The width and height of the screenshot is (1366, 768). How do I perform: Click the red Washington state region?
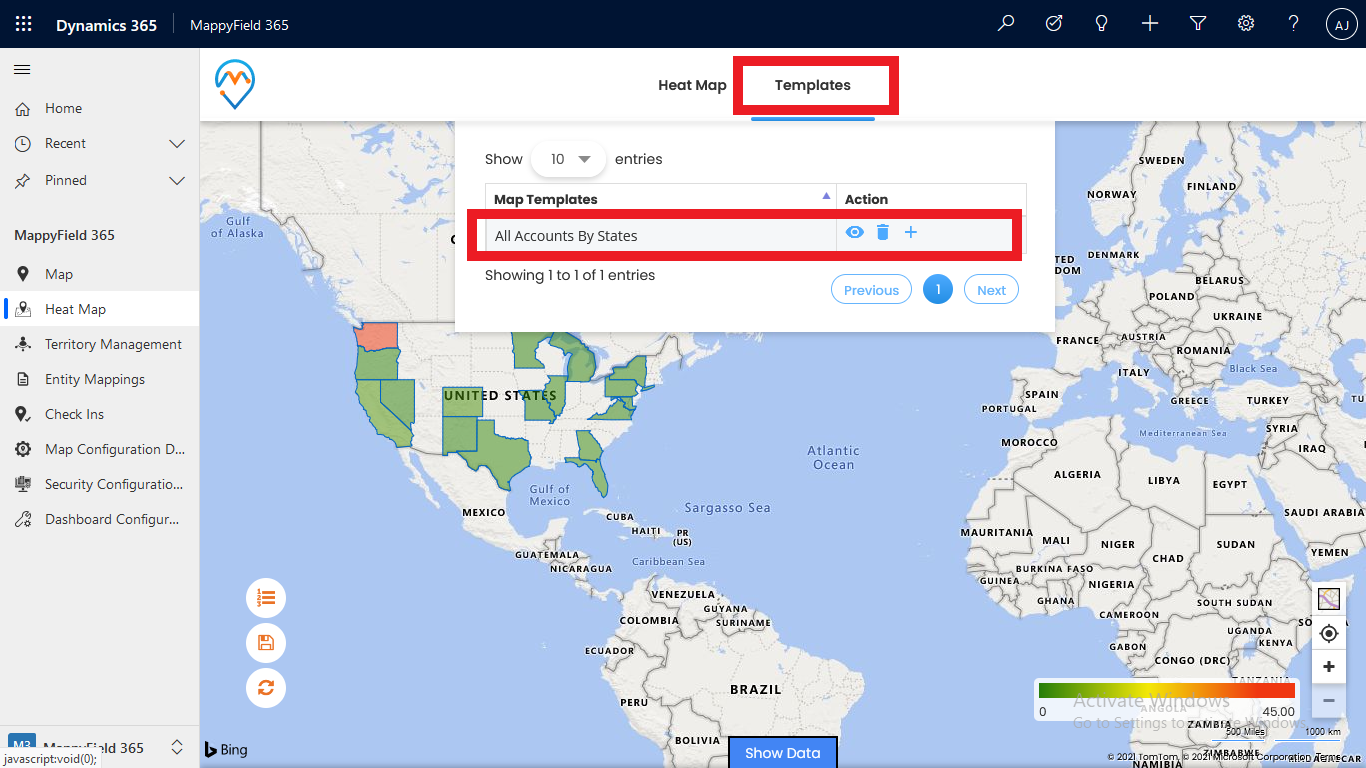coord(379,335)
